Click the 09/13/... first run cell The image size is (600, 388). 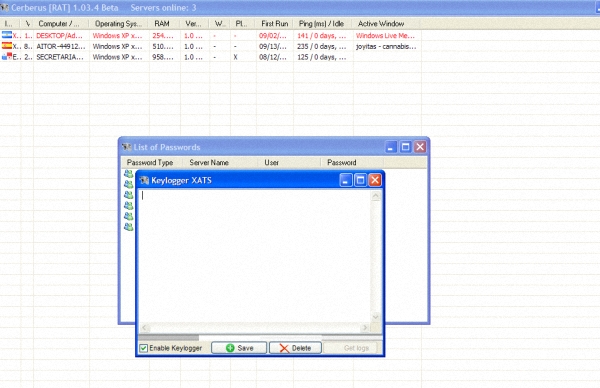tap(272, 46)
